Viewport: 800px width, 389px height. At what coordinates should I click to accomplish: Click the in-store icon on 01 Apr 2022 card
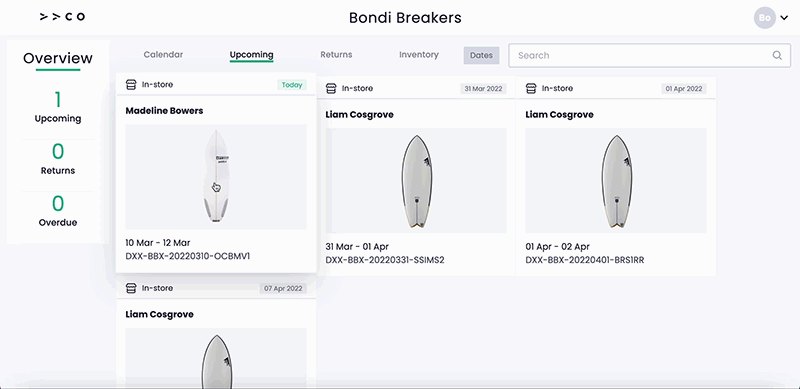531,88
